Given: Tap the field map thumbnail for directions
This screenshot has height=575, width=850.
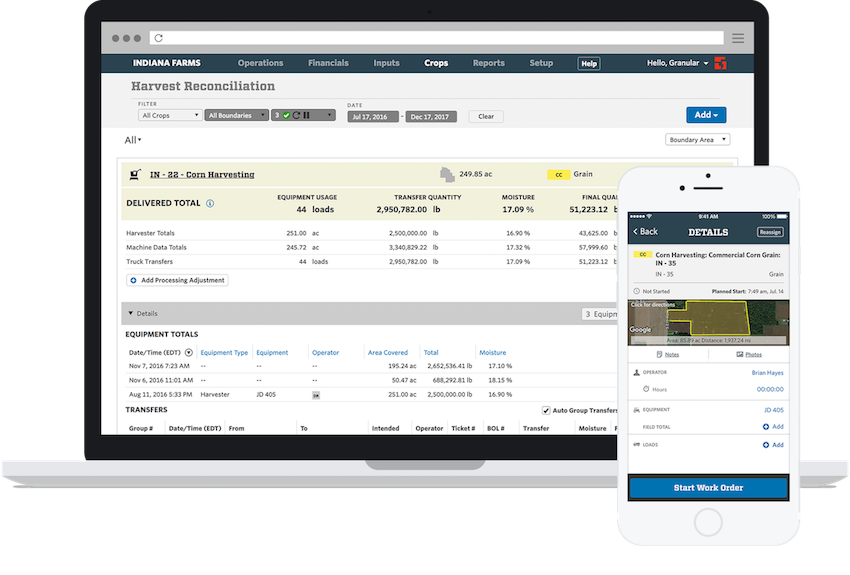Looking at the screenshot, I should click(708, 323).
